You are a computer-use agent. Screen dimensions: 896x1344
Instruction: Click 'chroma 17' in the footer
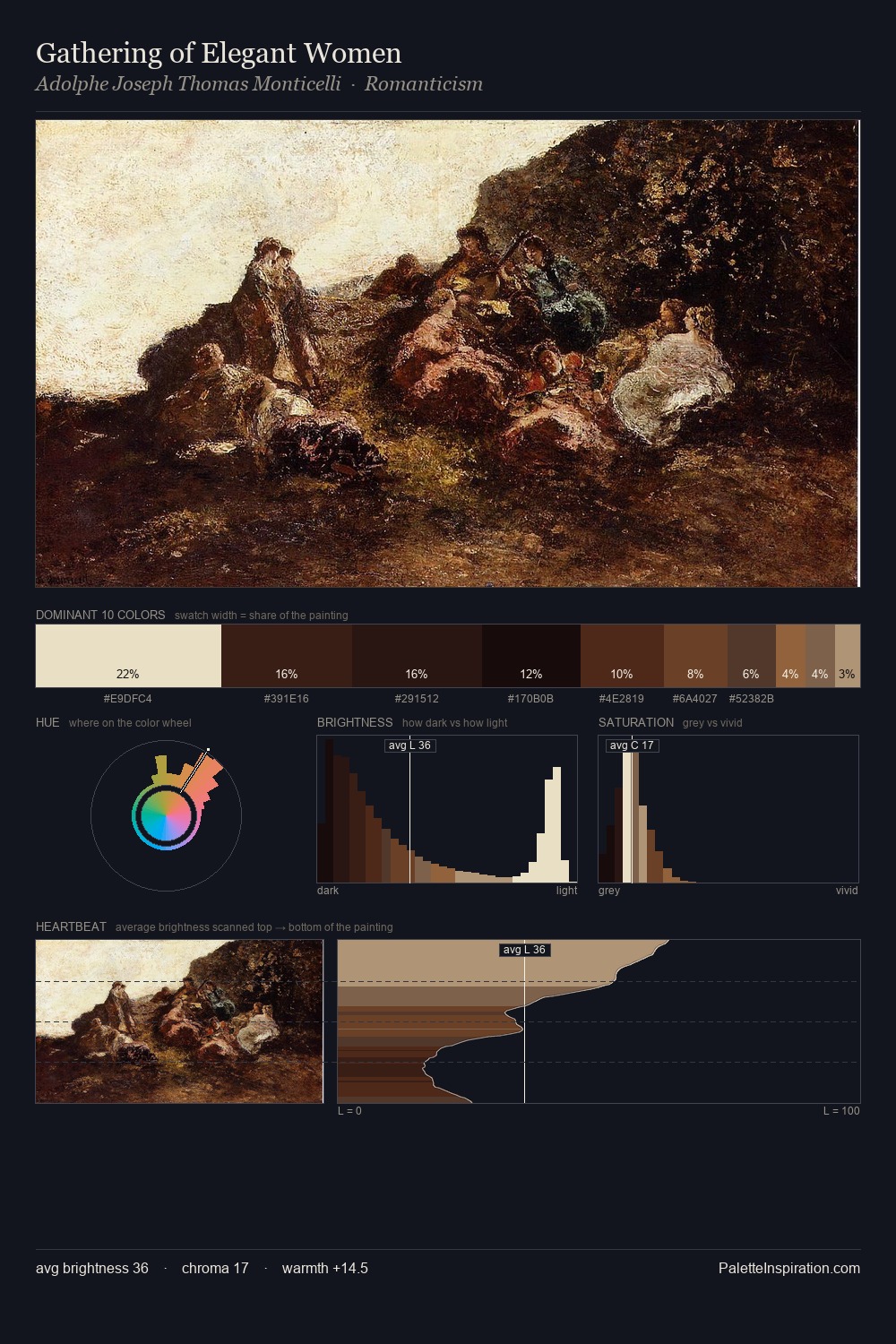[x=215, y=1268]
